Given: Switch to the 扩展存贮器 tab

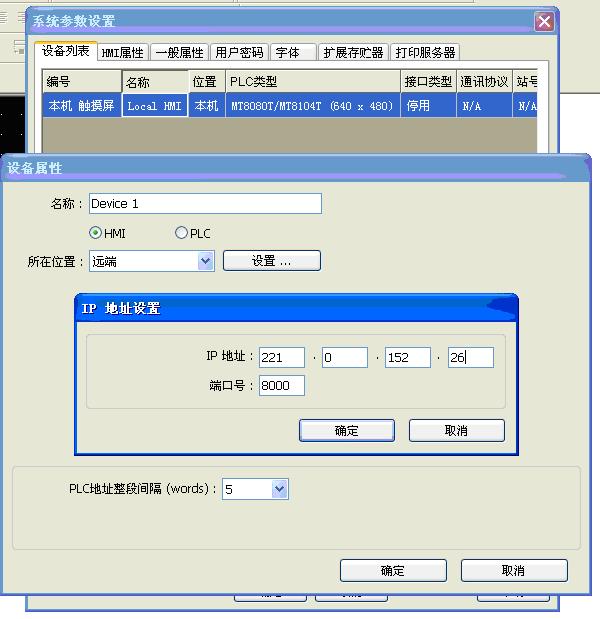Looking at the screenshot, I should click(353, 53).
